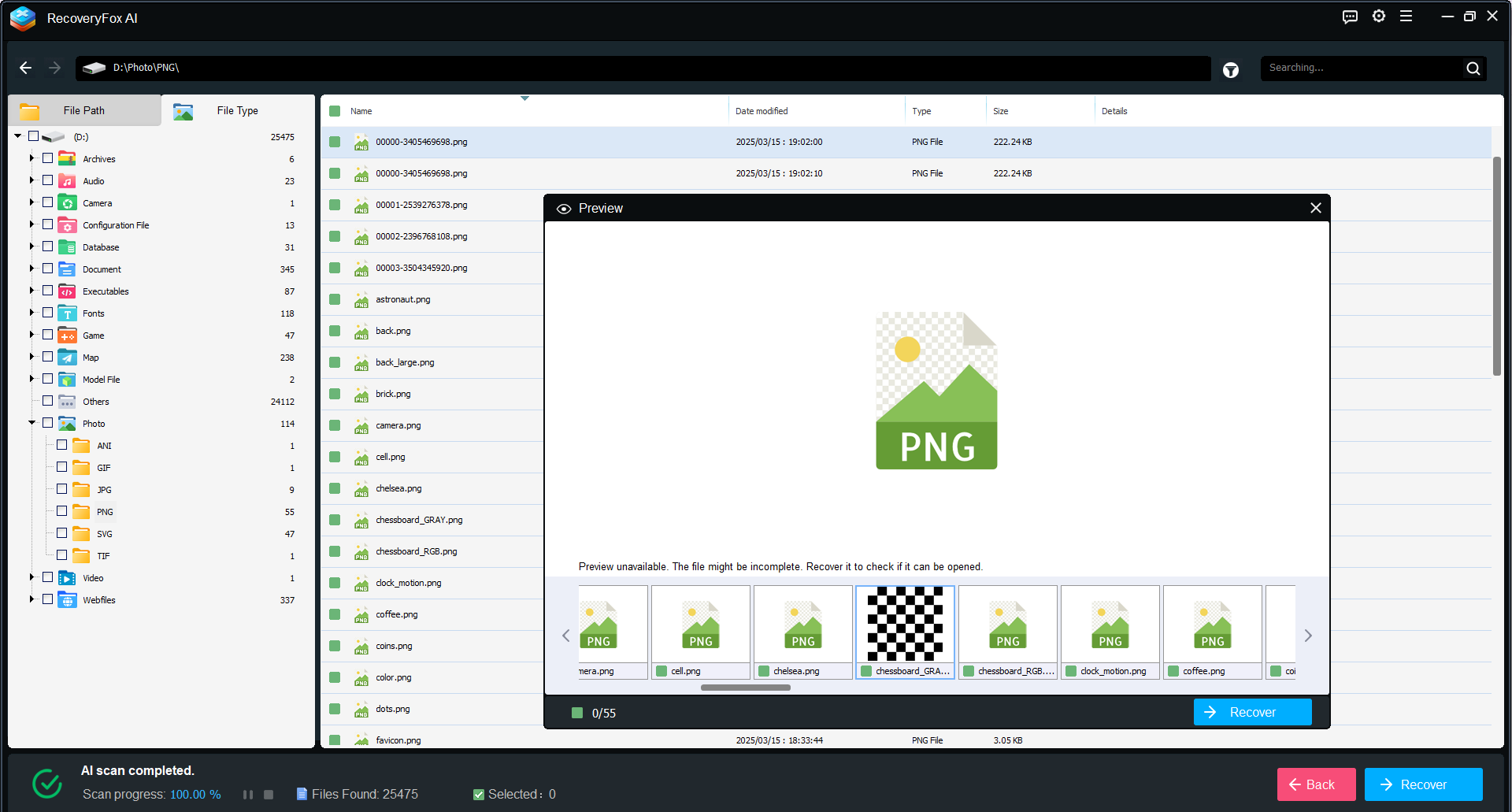The height and width of the screenshot is (812, 1512).
Task: Go back with the left arrow
Action: (x=25, y=68)
